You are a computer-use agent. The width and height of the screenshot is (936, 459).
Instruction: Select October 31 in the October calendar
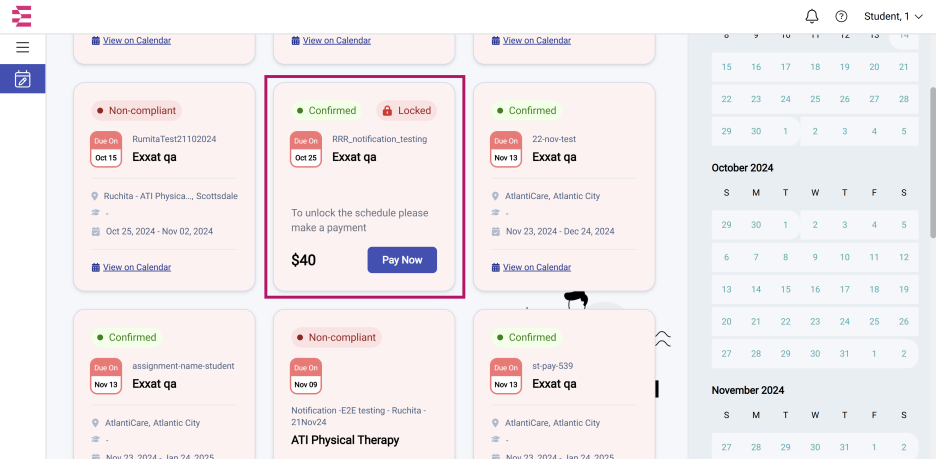tap(844, 353)
